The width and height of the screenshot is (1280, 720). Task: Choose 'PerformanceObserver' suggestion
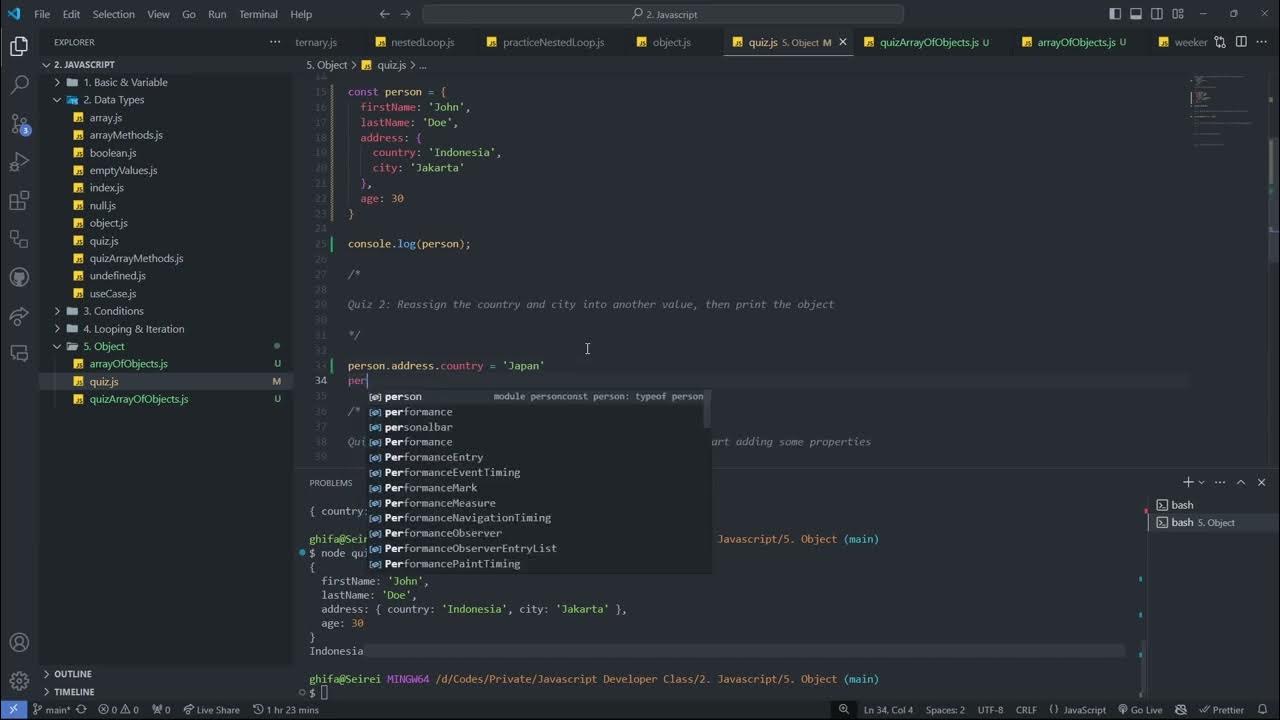538,533
